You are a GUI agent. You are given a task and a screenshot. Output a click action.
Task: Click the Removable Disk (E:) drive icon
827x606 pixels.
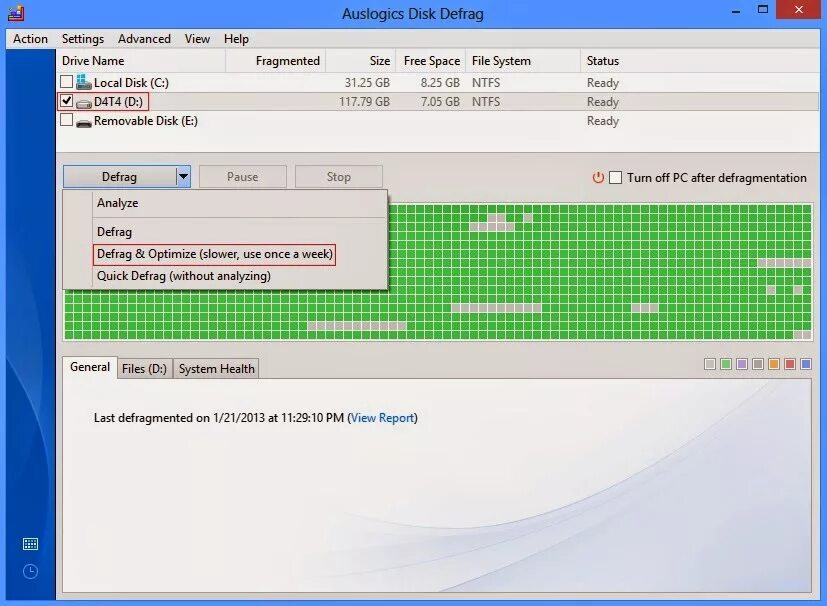coord(84,122)
